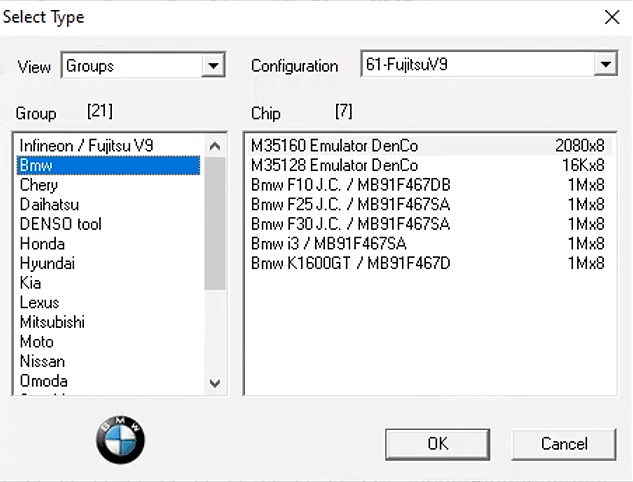Choose Bmw K1600GT / MB91F467D chip
The height and width of the screenshot is (482, 633).
click(429, 263)
